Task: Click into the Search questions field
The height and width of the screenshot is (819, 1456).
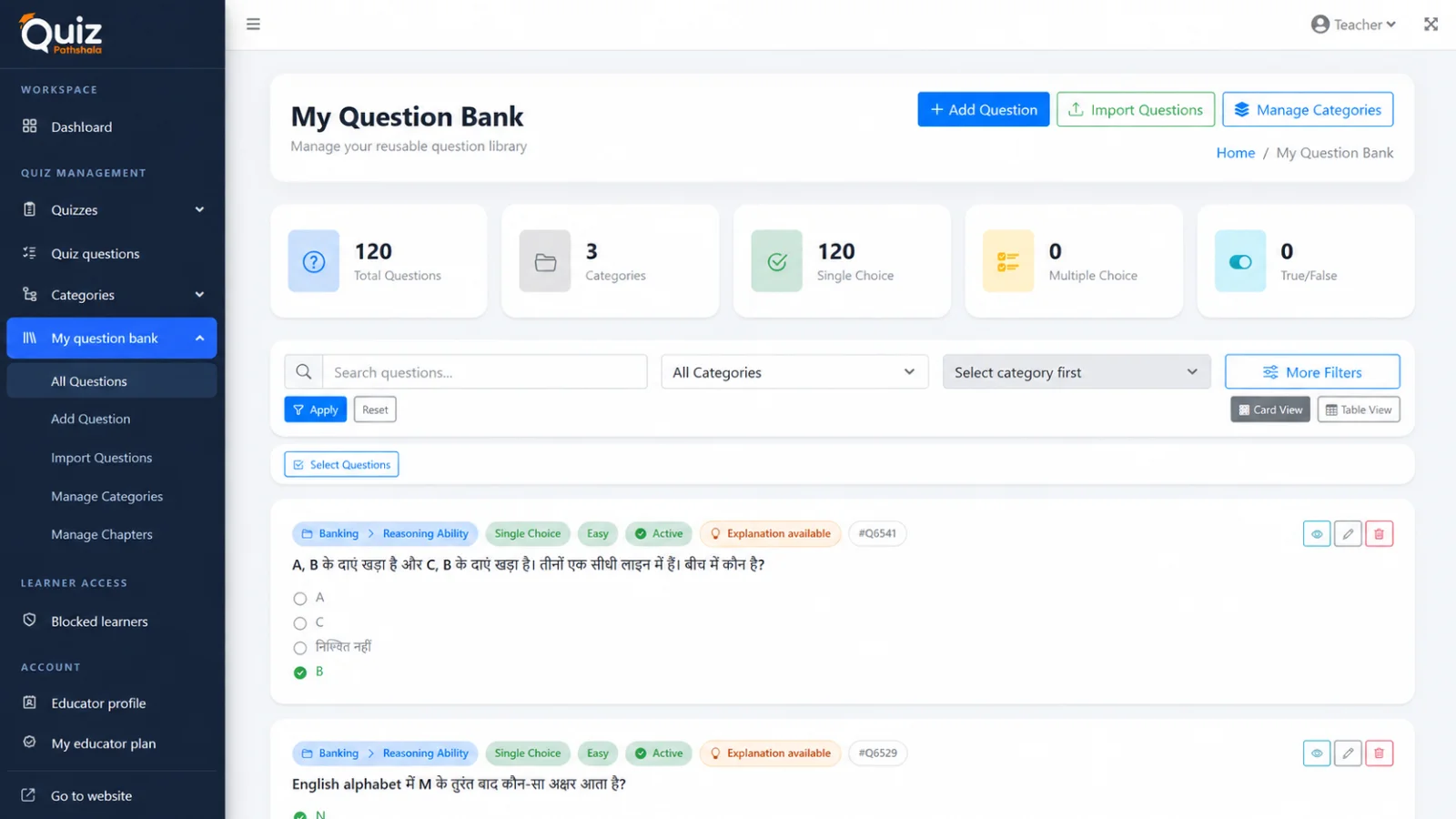Action: point(485,372)
